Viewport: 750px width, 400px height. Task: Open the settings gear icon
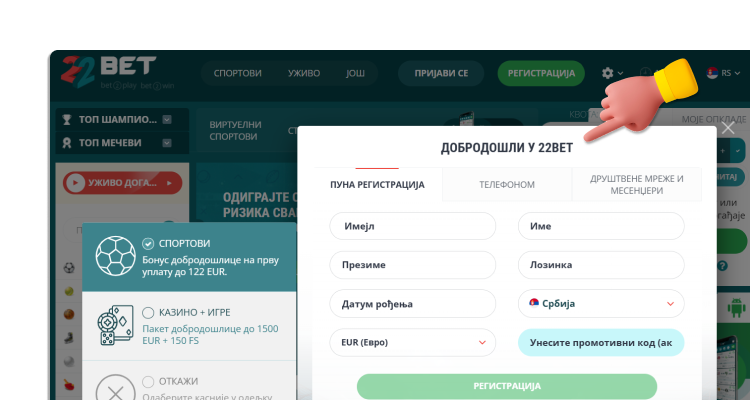pyautogui.click(x=607, y=73)
